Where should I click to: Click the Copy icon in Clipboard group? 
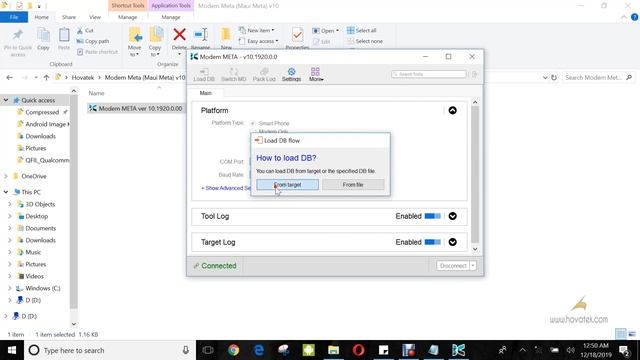point(43,35)
